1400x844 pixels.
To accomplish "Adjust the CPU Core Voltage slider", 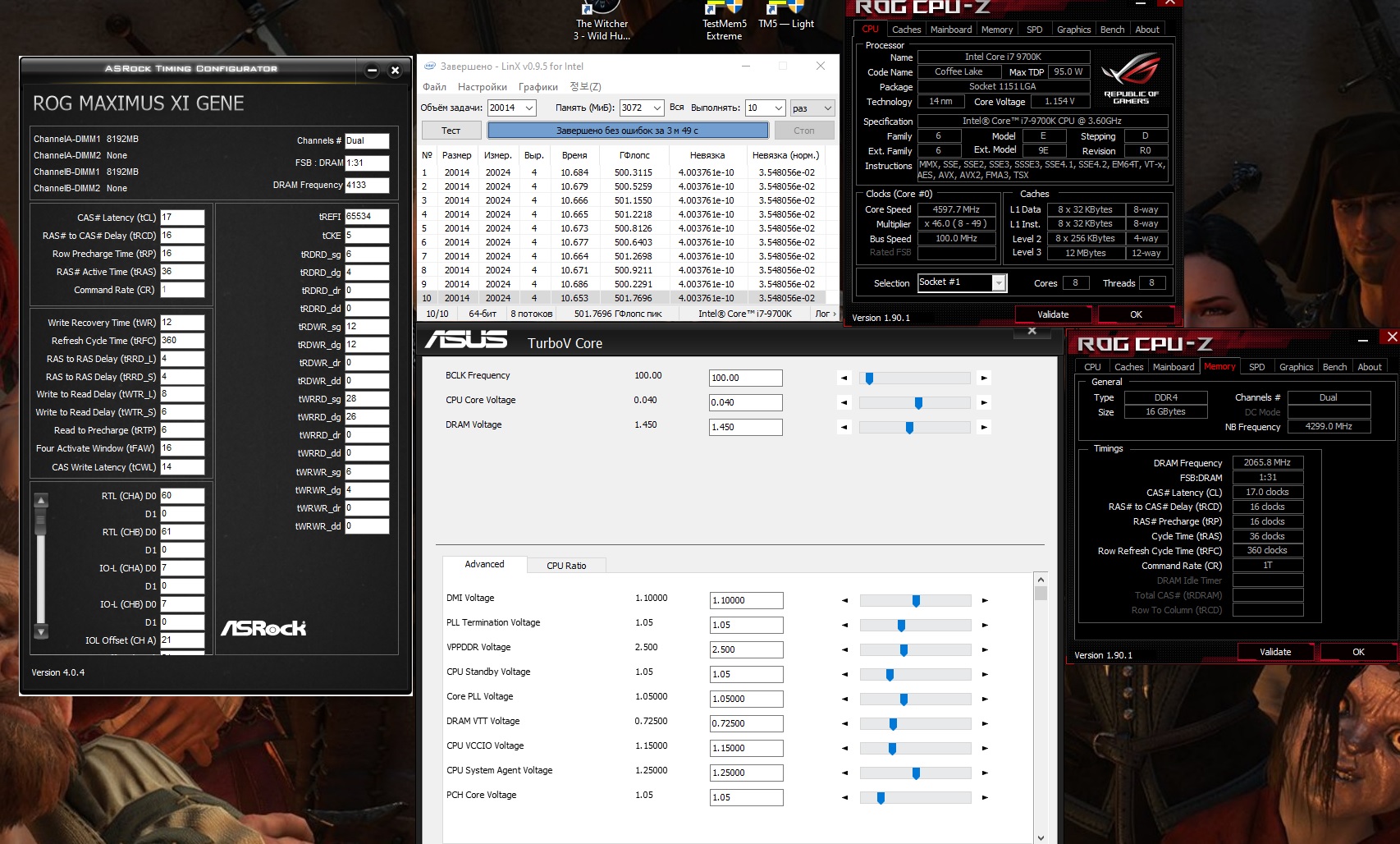I will click(914, 403).
